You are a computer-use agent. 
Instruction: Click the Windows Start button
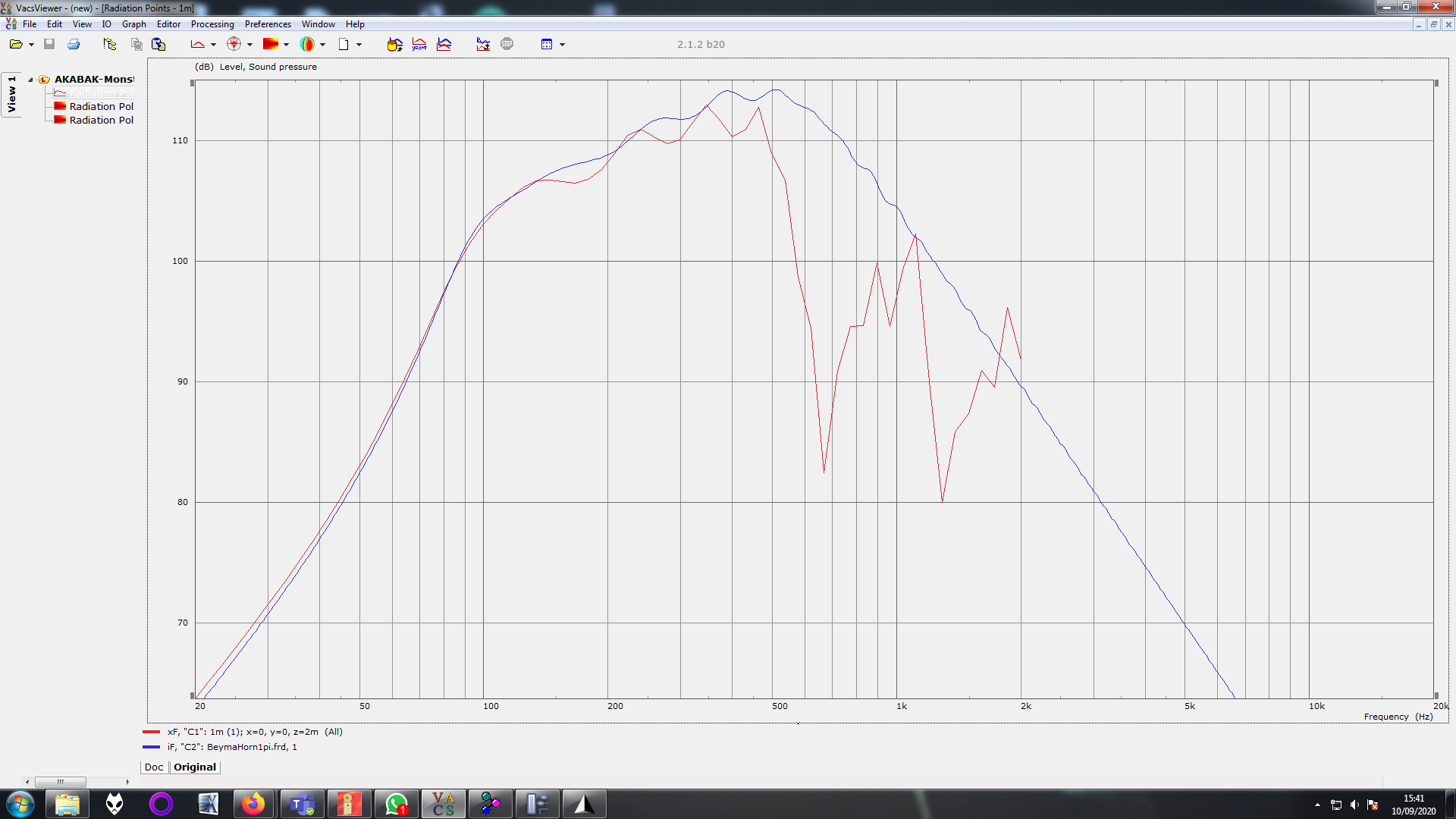coord(20,804)
